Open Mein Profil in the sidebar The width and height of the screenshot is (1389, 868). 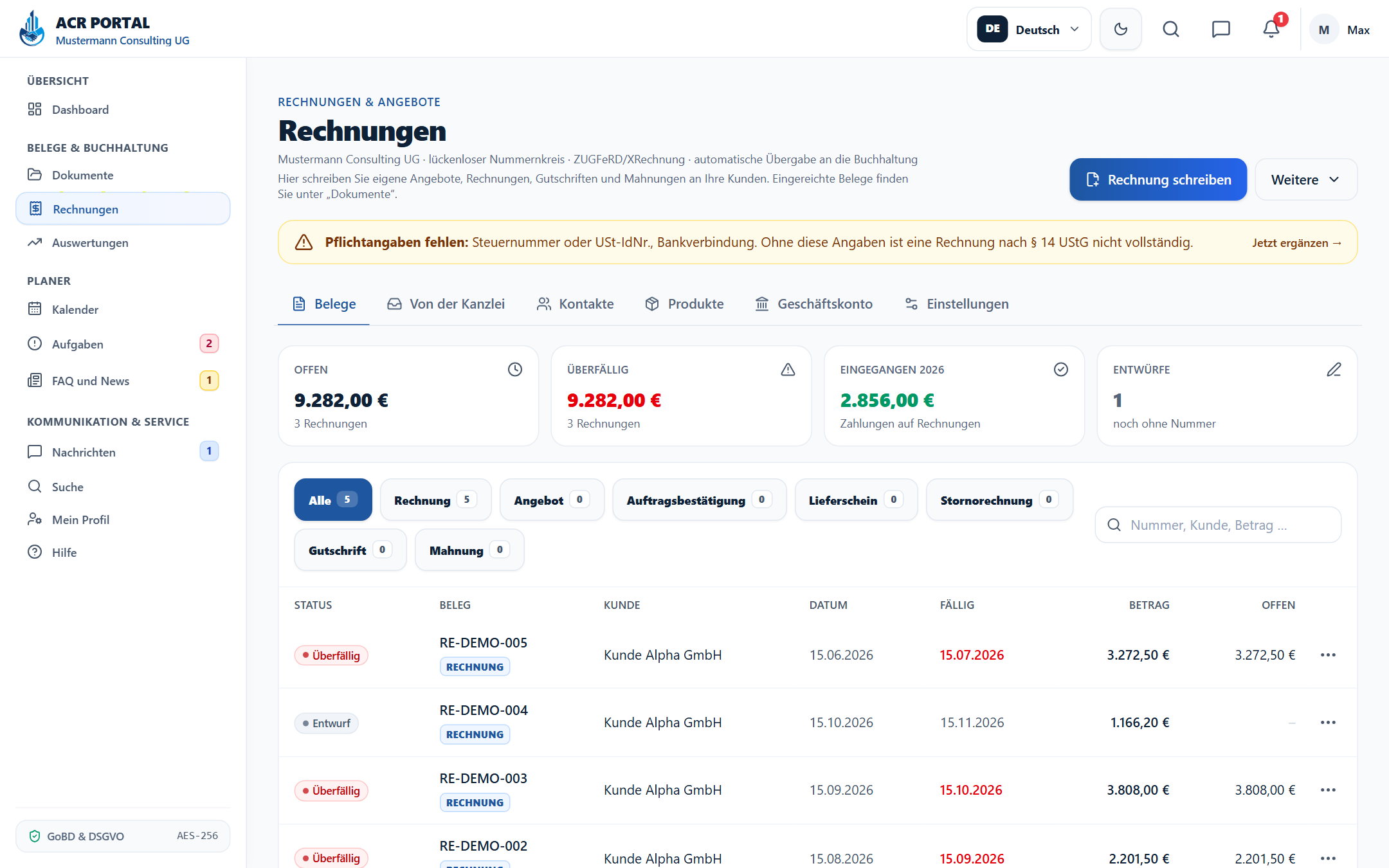pos(123,520)
